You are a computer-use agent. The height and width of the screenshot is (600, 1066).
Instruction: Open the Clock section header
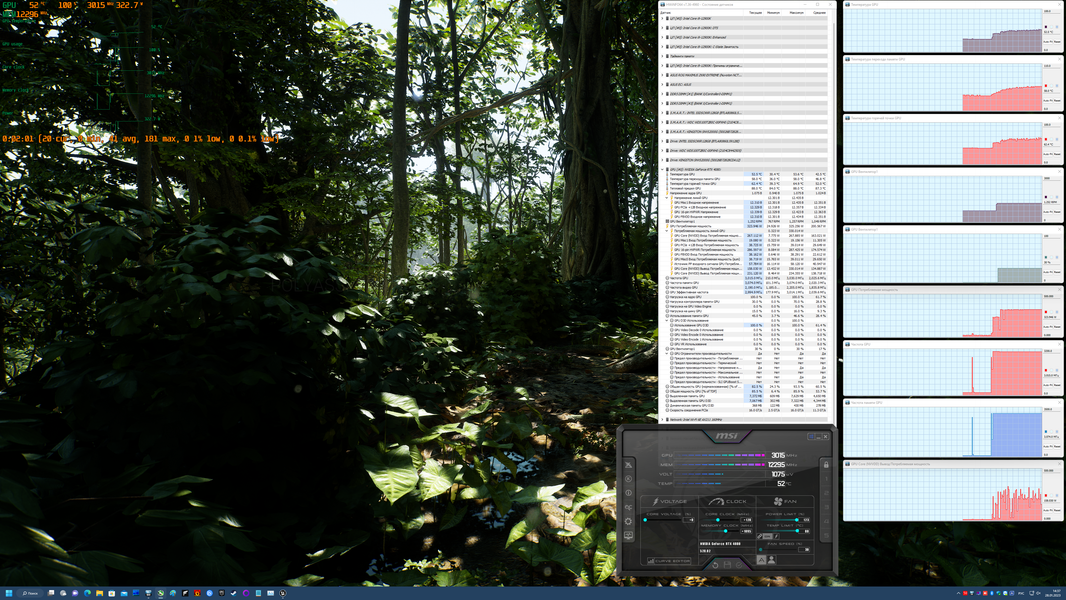tap(727, 501)
